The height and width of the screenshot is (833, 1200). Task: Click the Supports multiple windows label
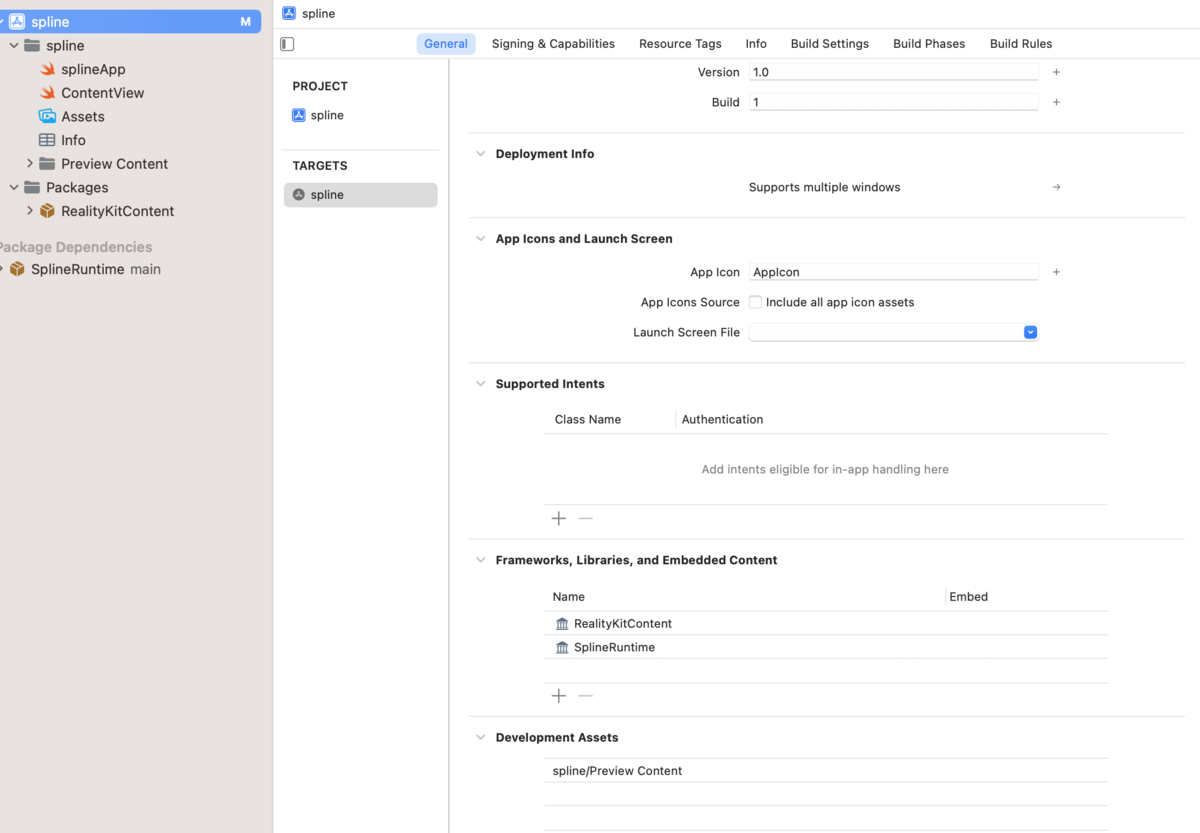tap(825, 187)
